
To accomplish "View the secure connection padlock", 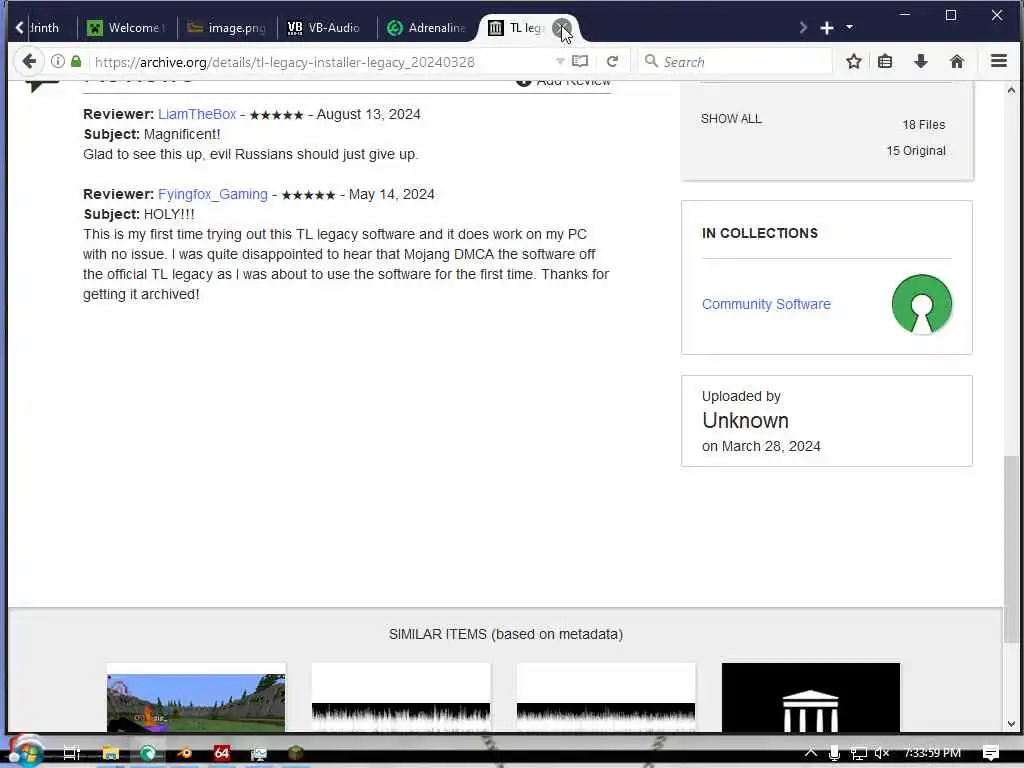I will coord(76,61).
